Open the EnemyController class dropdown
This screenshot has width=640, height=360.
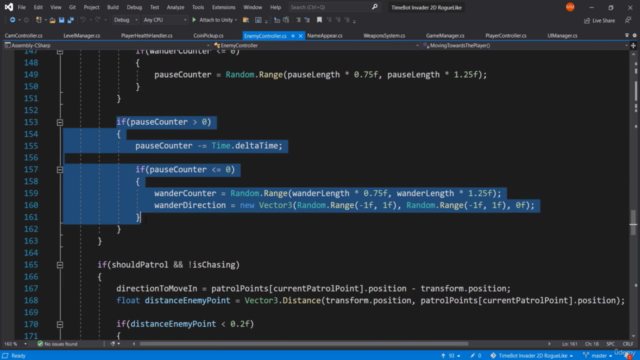[x=316, y=45]
